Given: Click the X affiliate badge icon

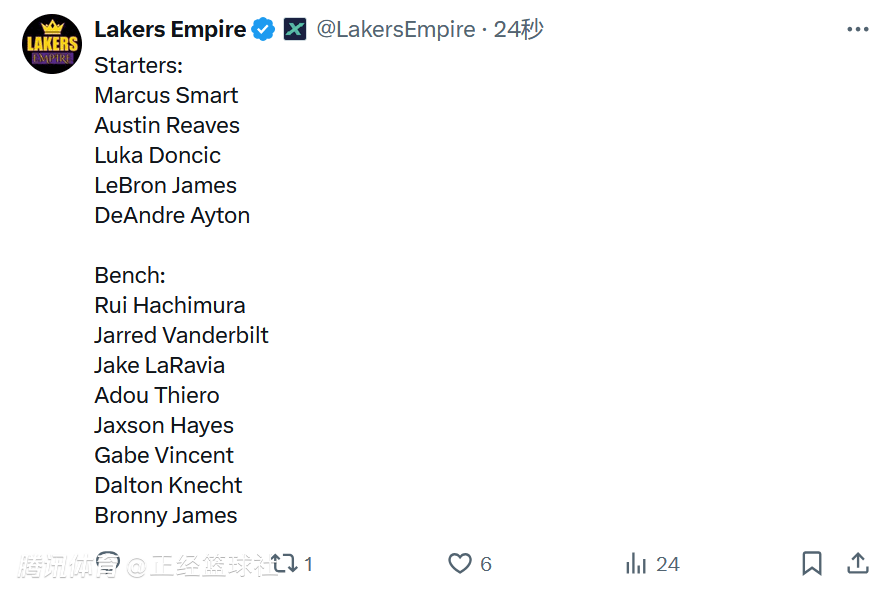Looking at the screenshot, I should tap(294, 30).
